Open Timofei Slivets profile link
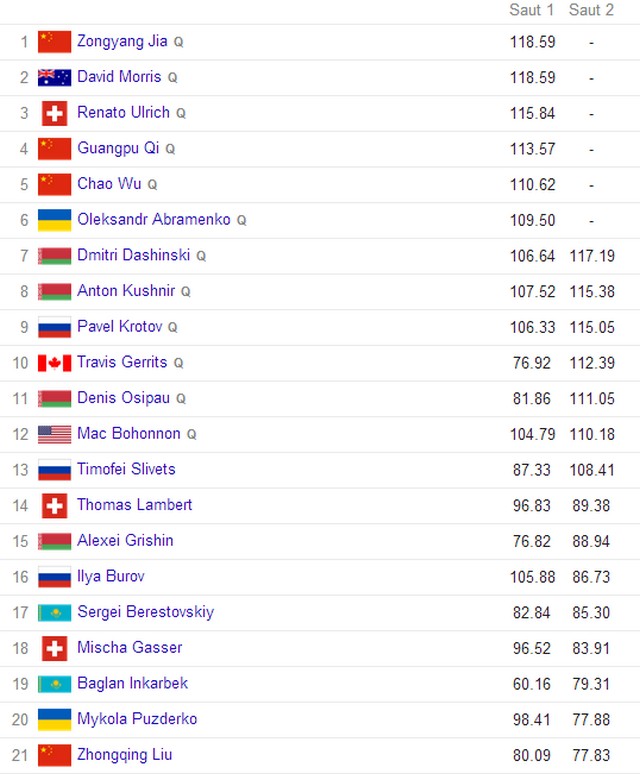The height and width of the screenshot is (774, 640). pos(126,469)
